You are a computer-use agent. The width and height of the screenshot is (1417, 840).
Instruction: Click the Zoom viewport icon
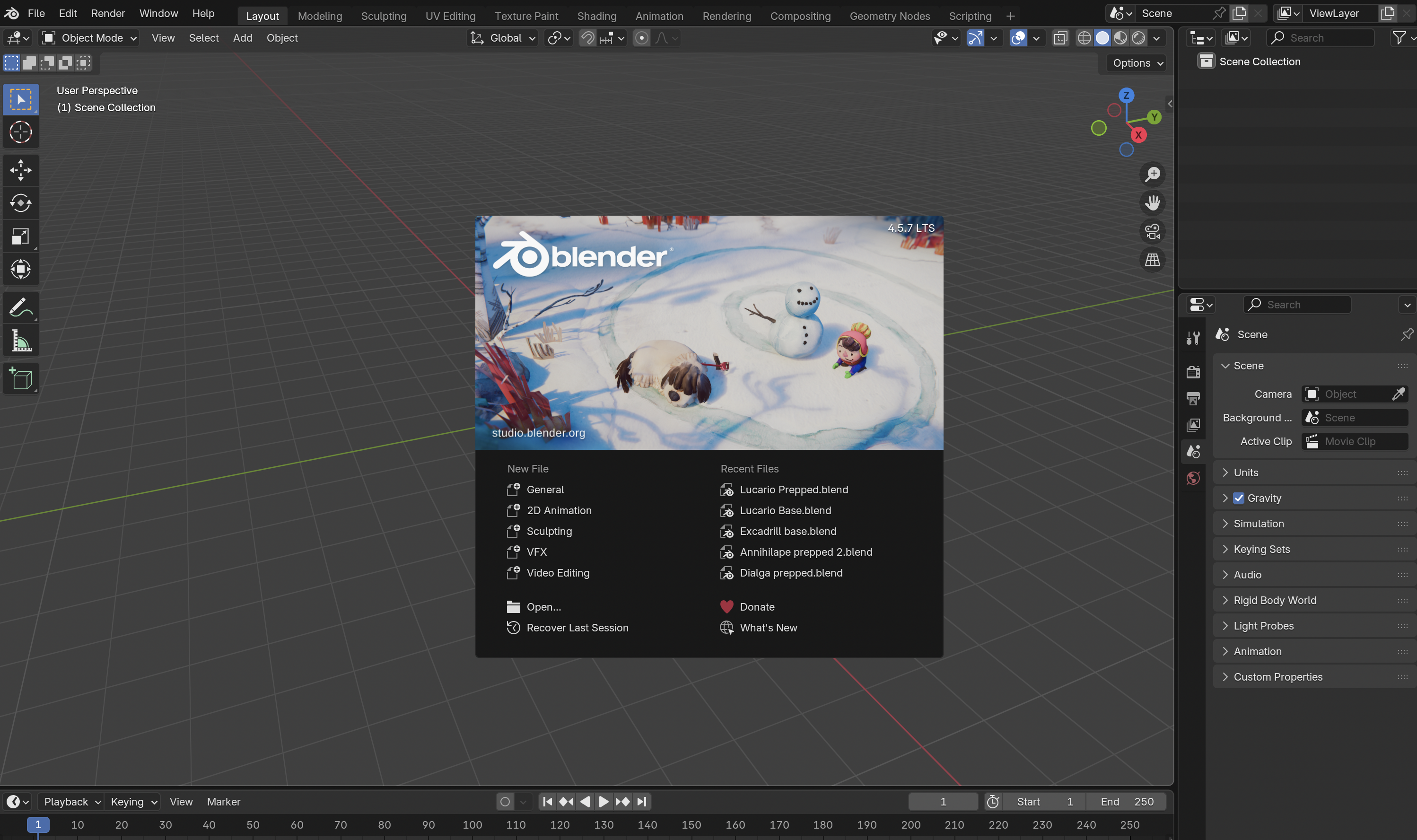click(x=1152, y=175)
